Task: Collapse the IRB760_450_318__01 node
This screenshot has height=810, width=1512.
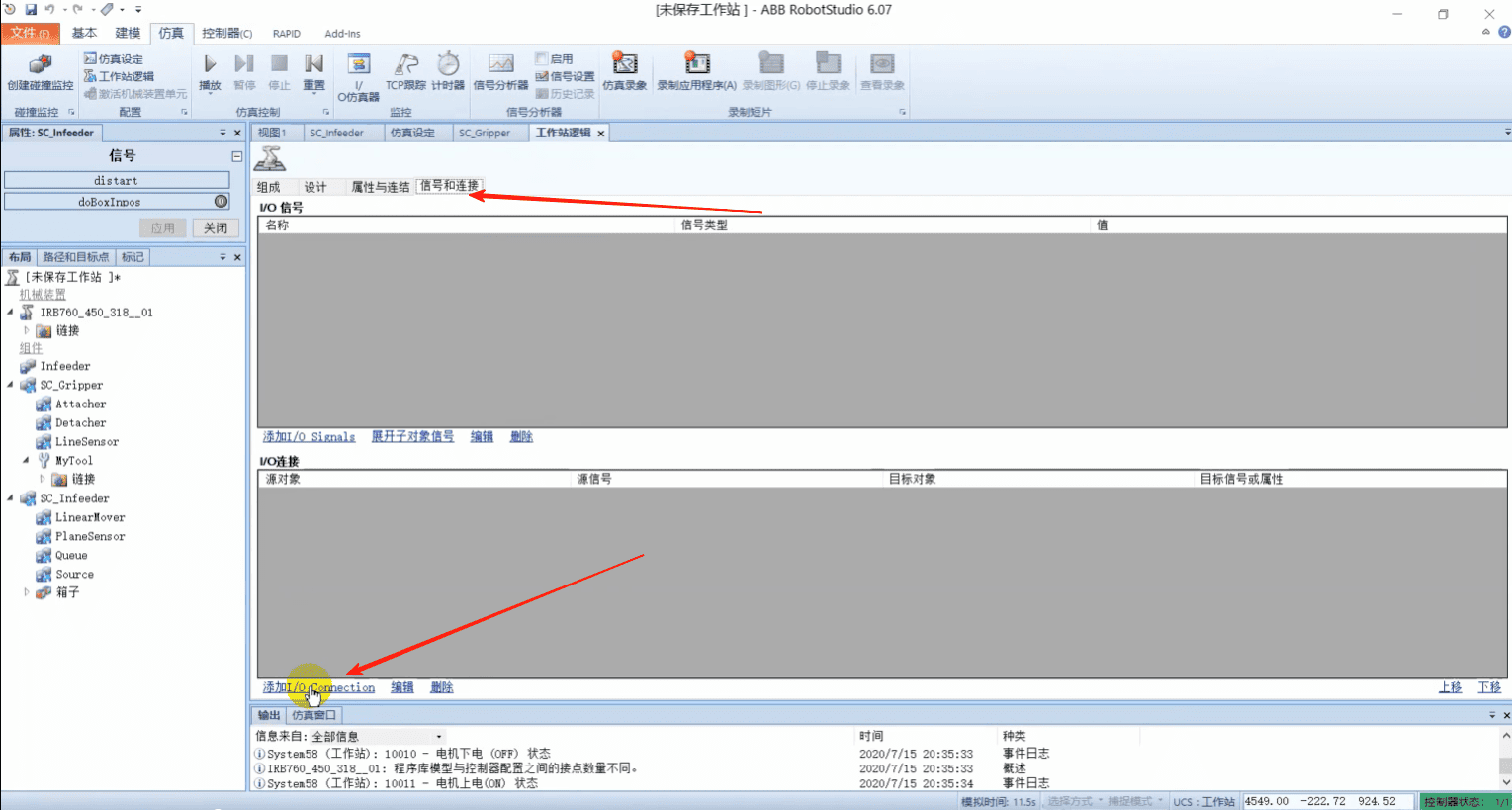Action: [11, 313]
